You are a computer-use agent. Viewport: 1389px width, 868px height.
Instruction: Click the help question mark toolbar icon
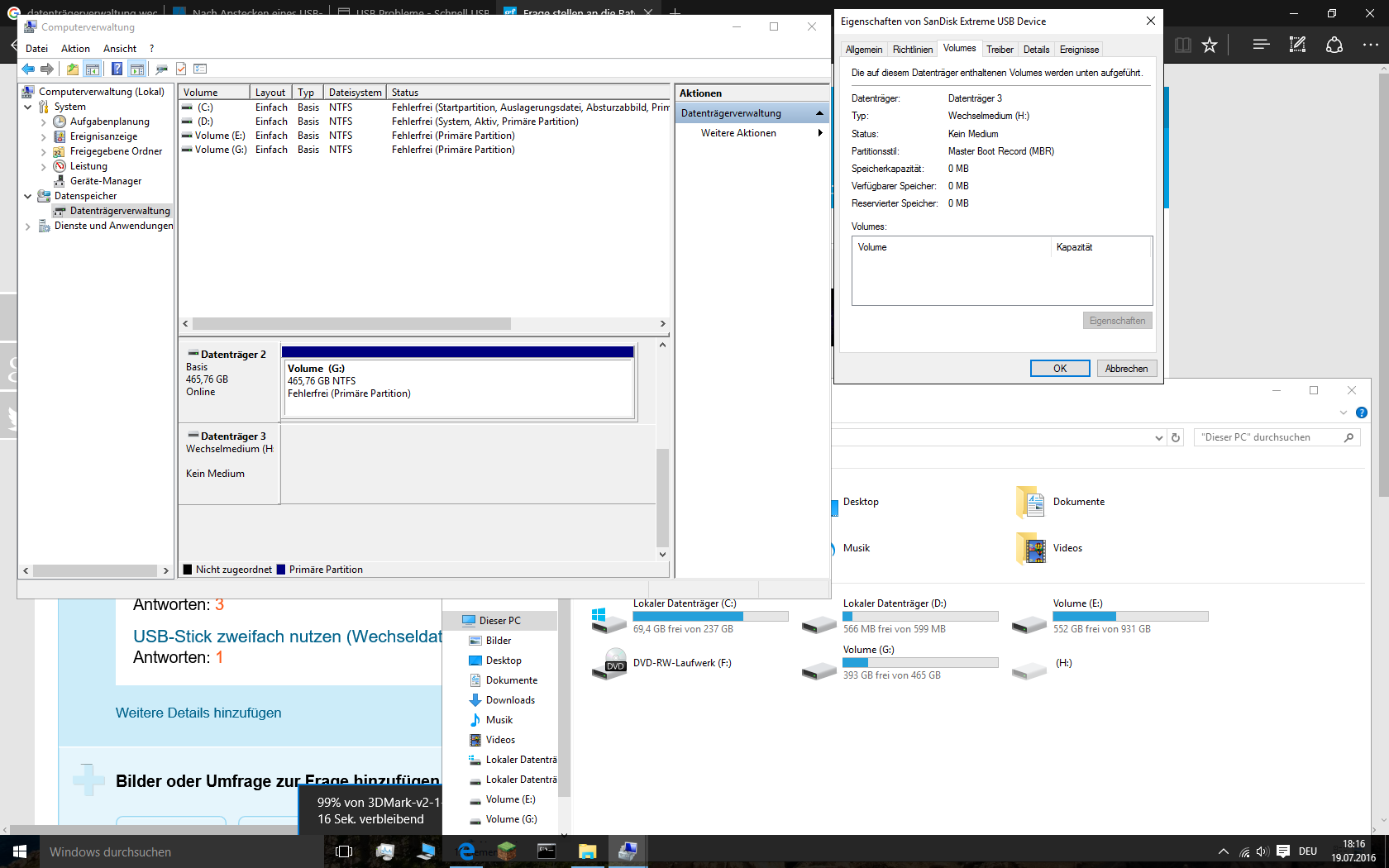coord(117,69)
